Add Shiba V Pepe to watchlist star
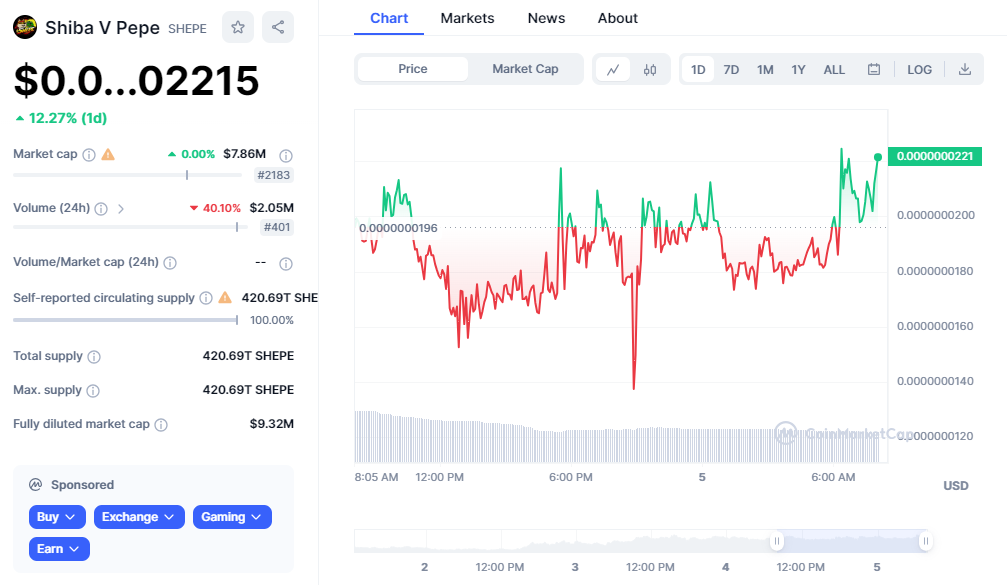1007x585 pixels. 238,27
